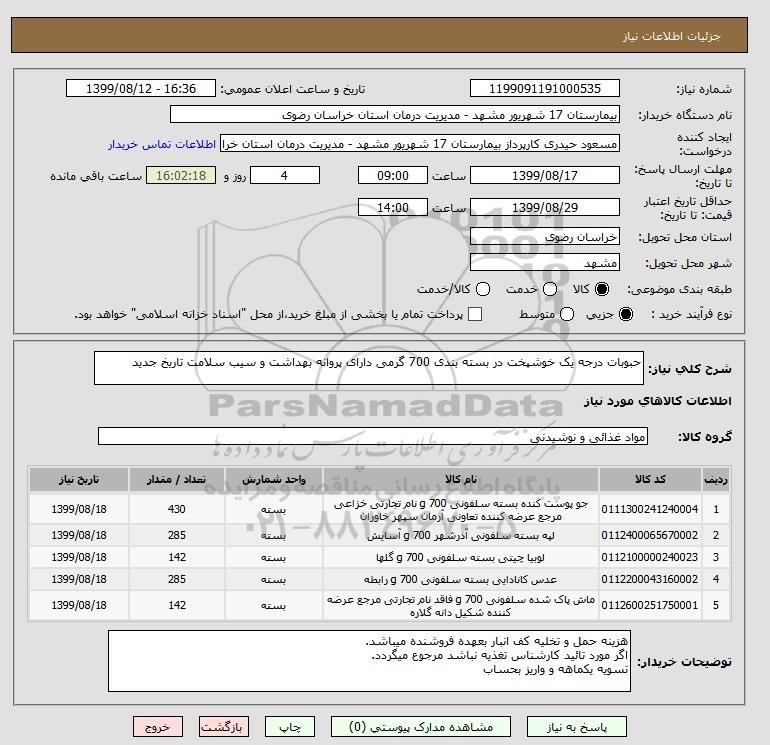Open the اطلاعات تماس خریدار link
Viewport: 770px width, 745px height.
coord(162,144)
